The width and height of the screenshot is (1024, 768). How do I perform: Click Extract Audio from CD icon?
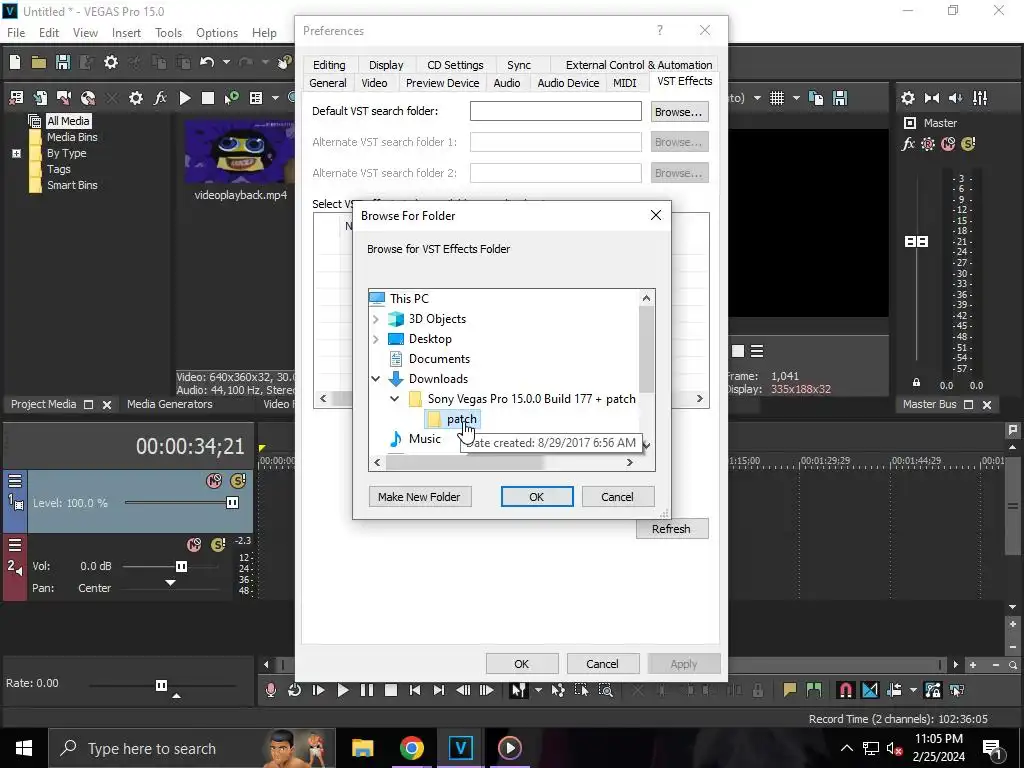pyautogui.click(x=88, y=98)
